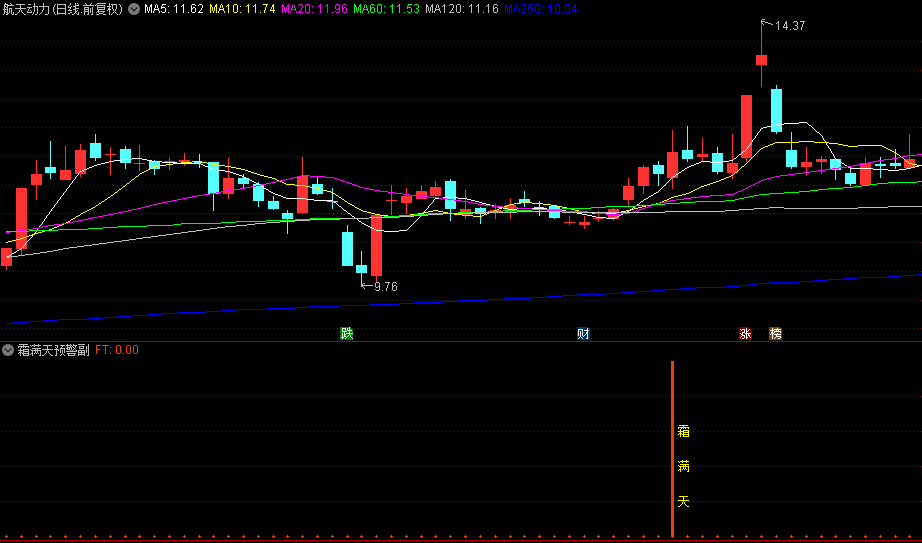Click the 霜满天预警副 indicator name
The image size is (922, 543).
pyautogui.click(x=53, y=350)
